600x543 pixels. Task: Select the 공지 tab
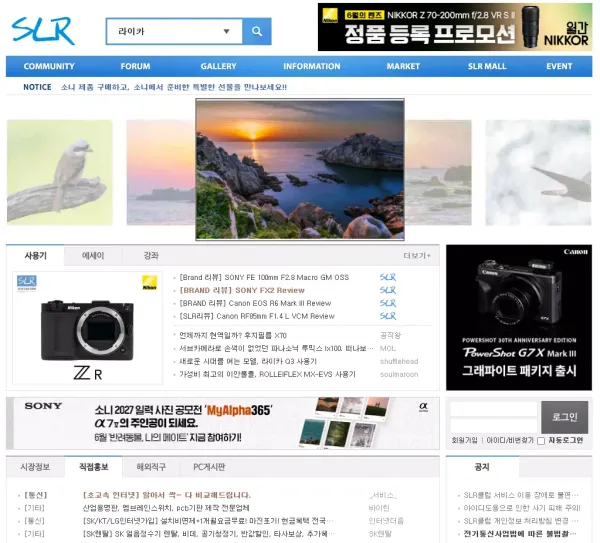pos(482,467)
